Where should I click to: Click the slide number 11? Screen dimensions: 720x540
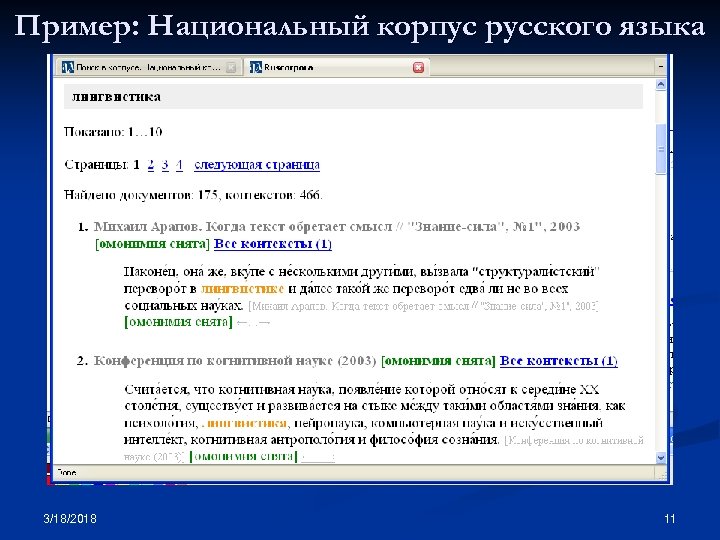(669, 519)
